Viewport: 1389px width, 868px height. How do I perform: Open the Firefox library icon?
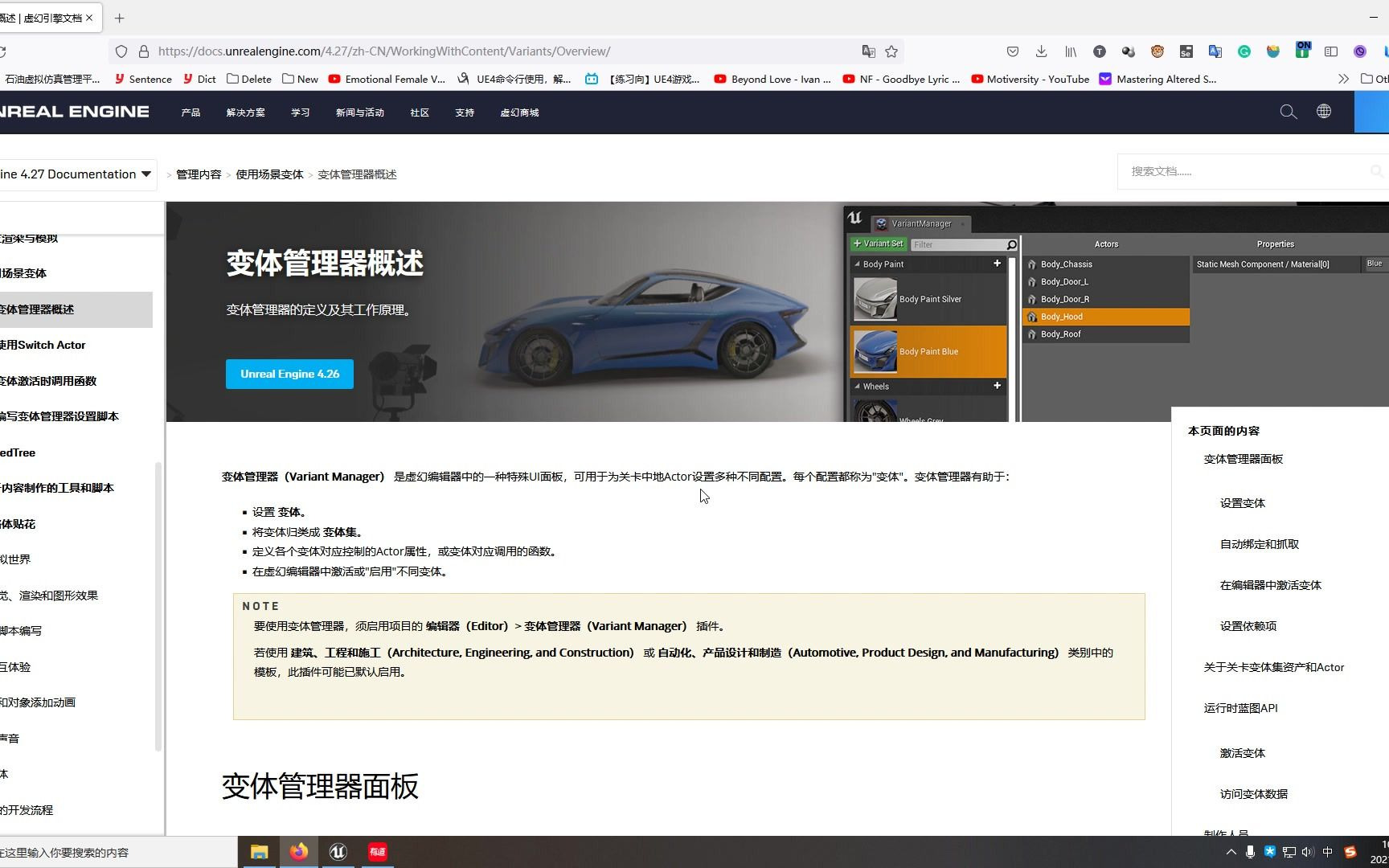pyautogui.click(x=1071, y=51)
